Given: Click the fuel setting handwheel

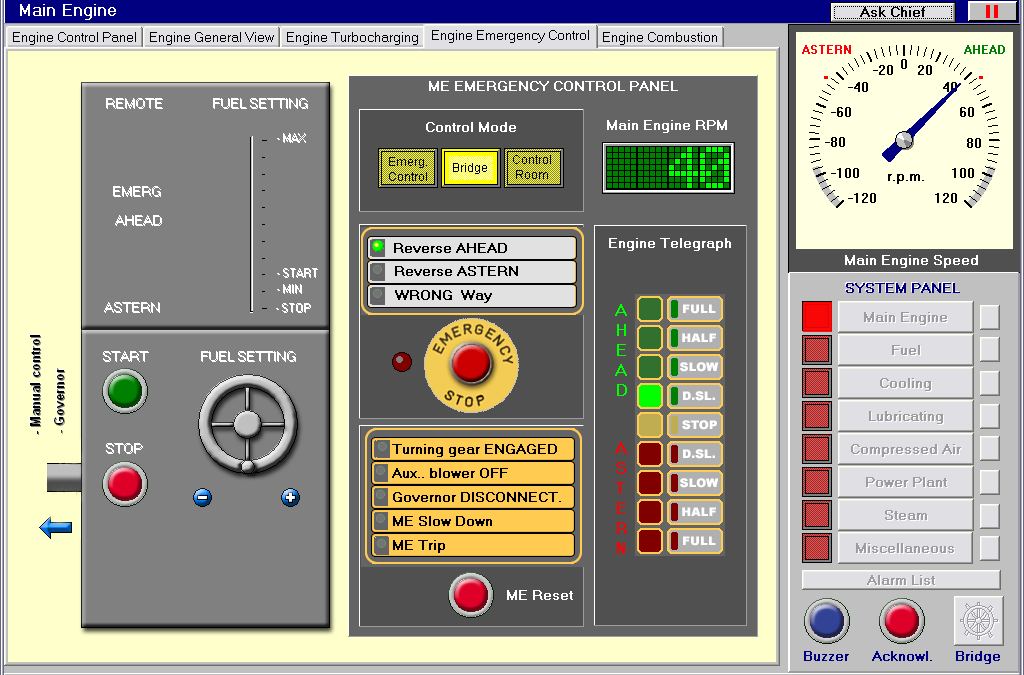Looking at the screenshot, I should point(248,424).
